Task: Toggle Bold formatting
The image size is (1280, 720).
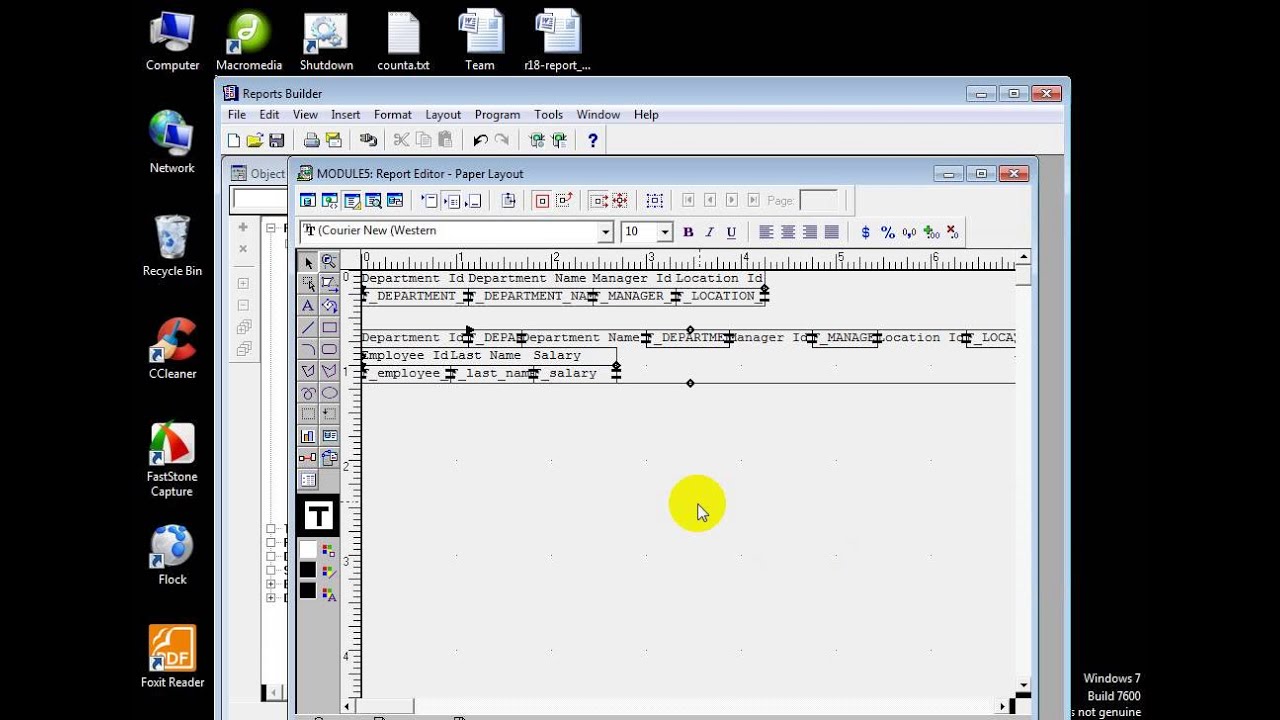Action: pos(688,232)
